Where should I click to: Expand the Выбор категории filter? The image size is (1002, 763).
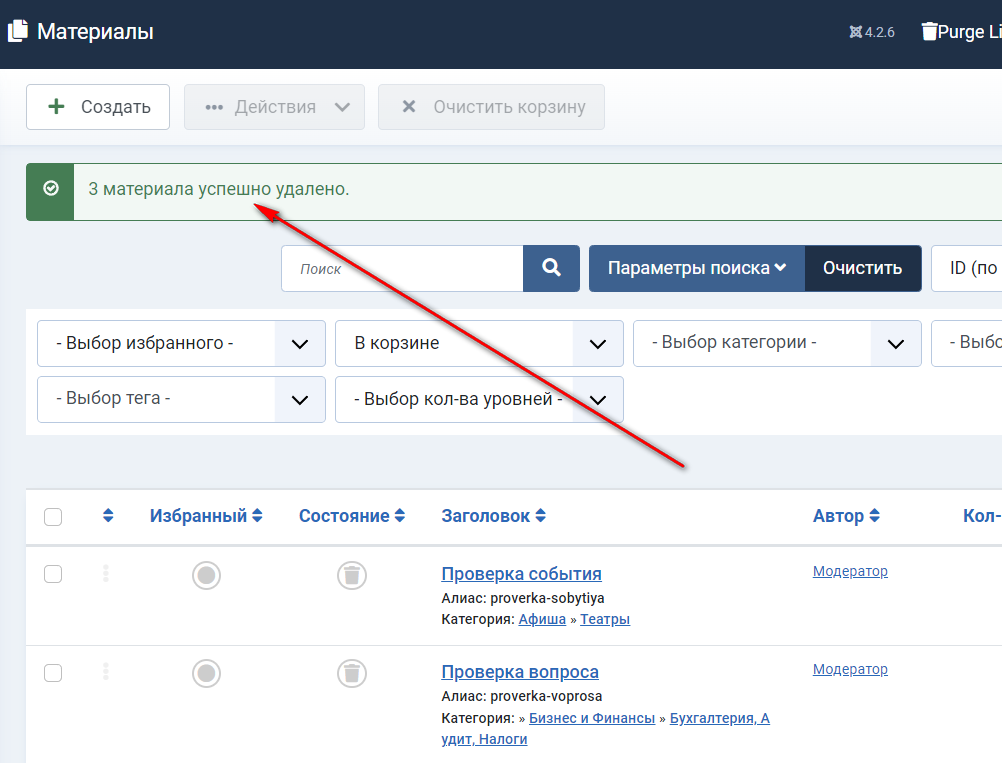tap(776, 343)
